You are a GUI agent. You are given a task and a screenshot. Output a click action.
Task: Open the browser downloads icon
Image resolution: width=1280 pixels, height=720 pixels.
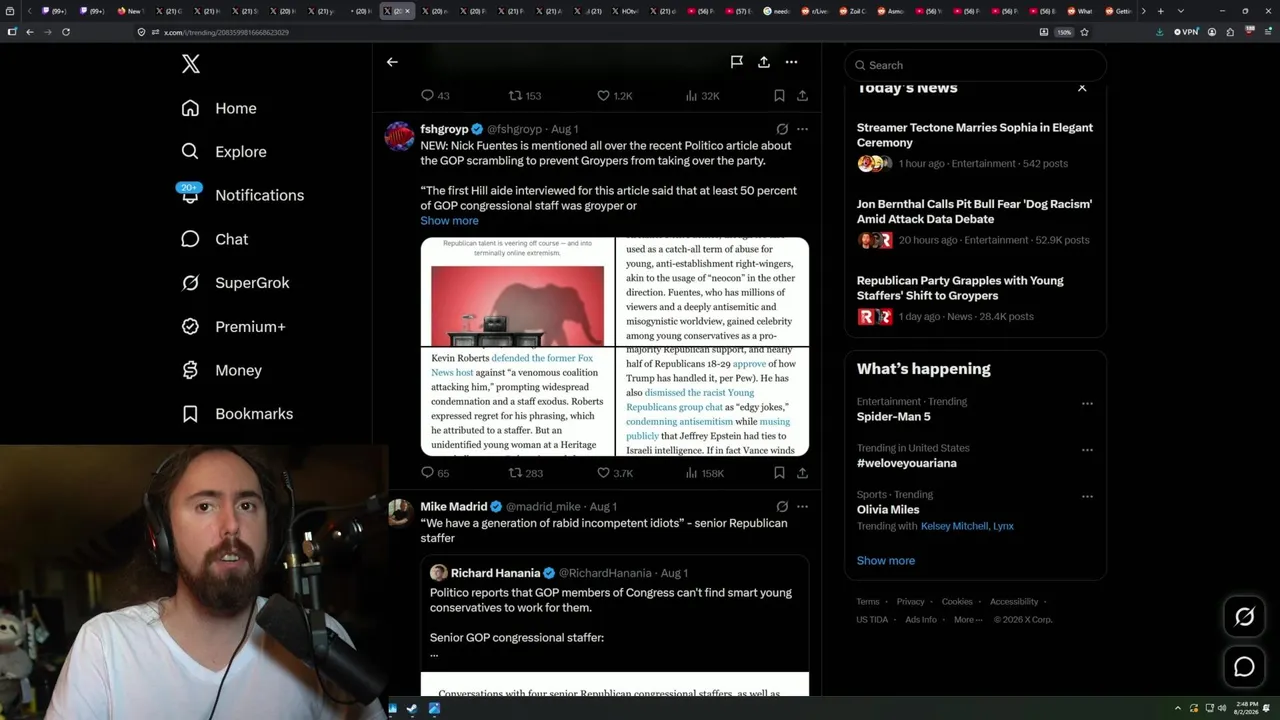(1159, 32)
